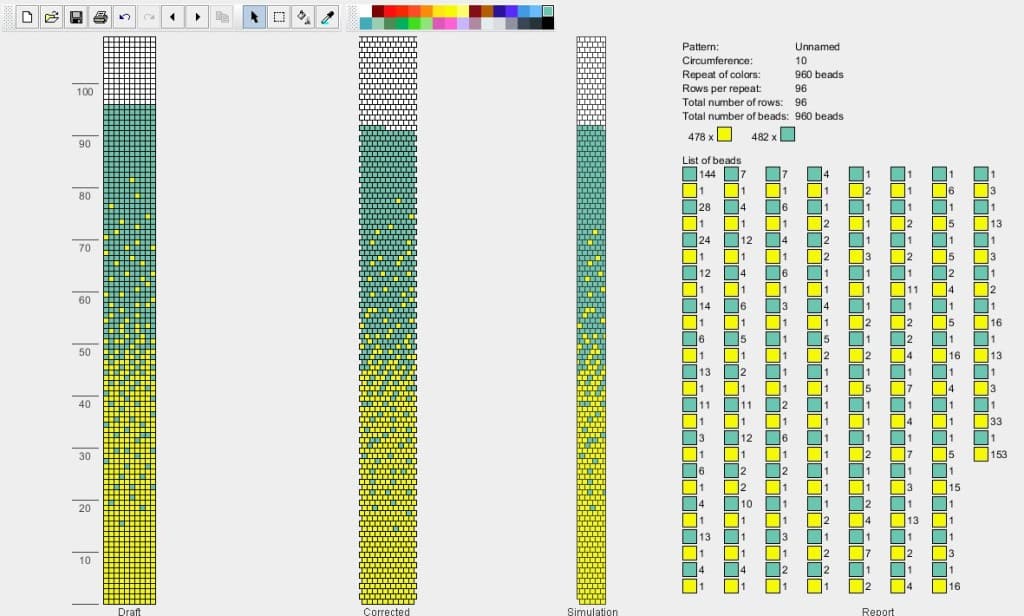Click the disabled copy pattern icon
The image size is (1024, 616).
tap(222, 17)
